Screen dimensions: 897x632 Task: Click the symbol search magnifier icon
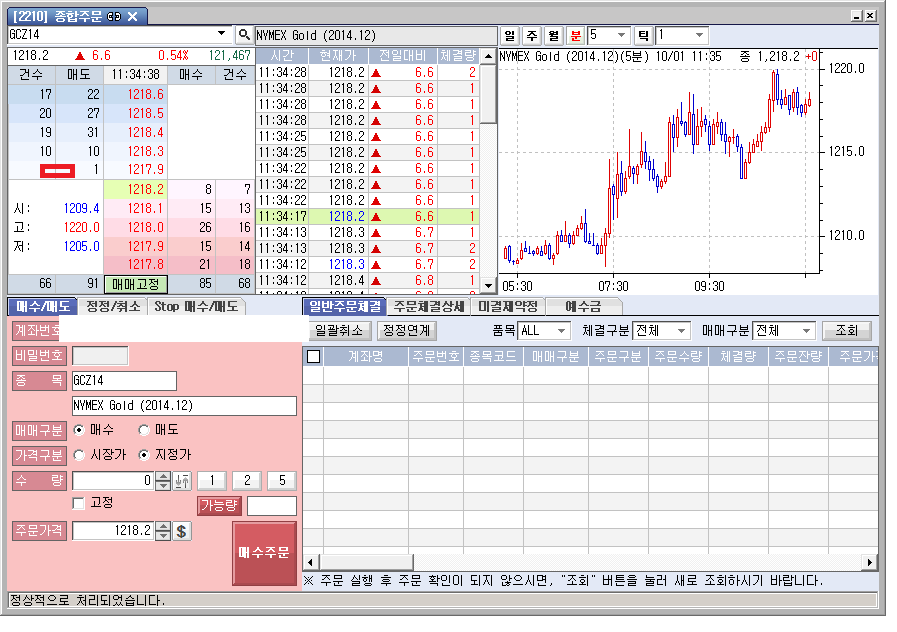tap(243, 35)
